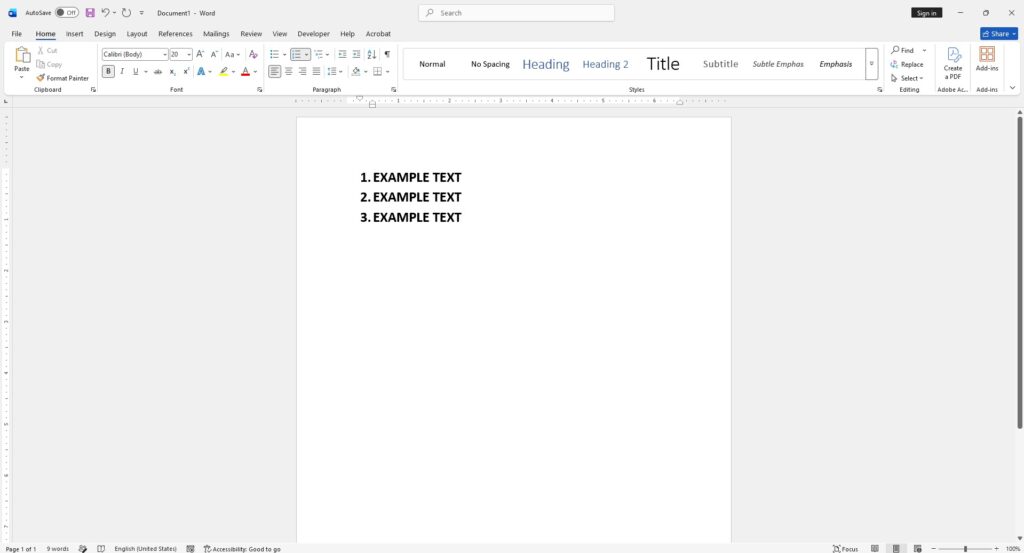Apply the No Spacing style
This screenshot has height=553, width=1024.
490,64
